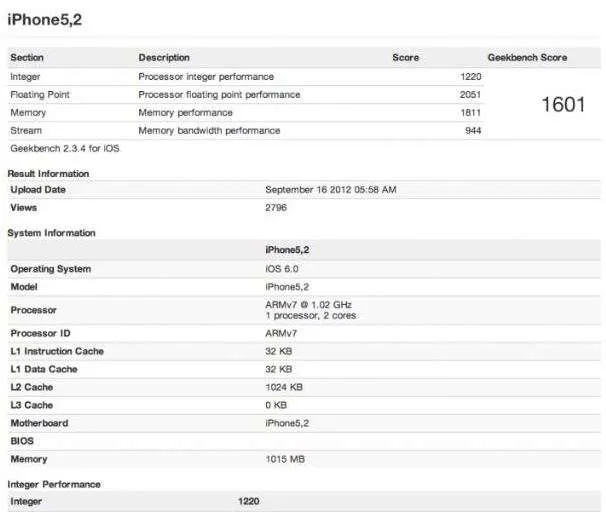Click the Views count 2796

point(276,207)
